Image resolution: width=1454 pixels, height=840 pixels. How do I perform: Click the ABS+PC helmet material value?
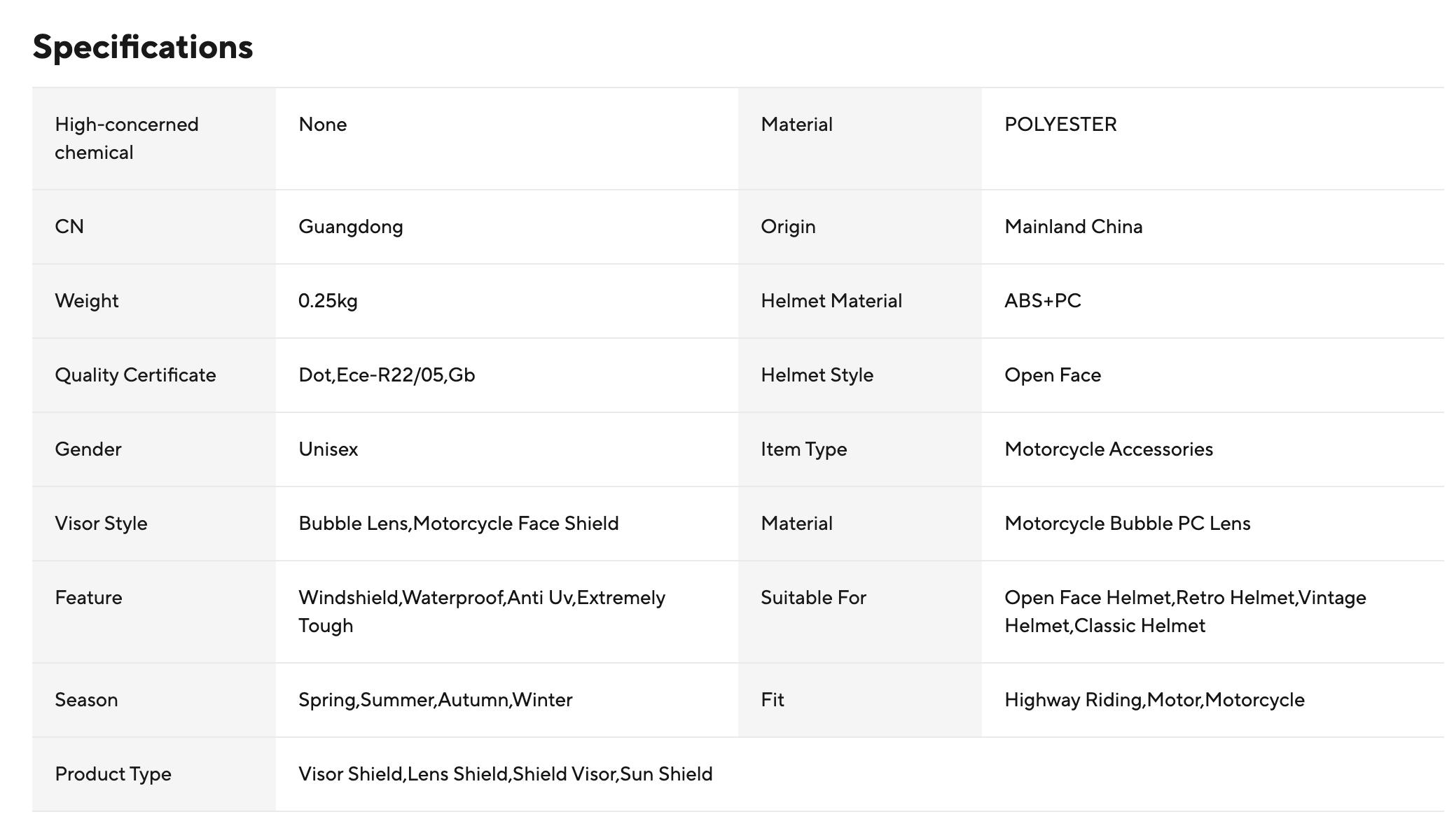coord(1042,301)
